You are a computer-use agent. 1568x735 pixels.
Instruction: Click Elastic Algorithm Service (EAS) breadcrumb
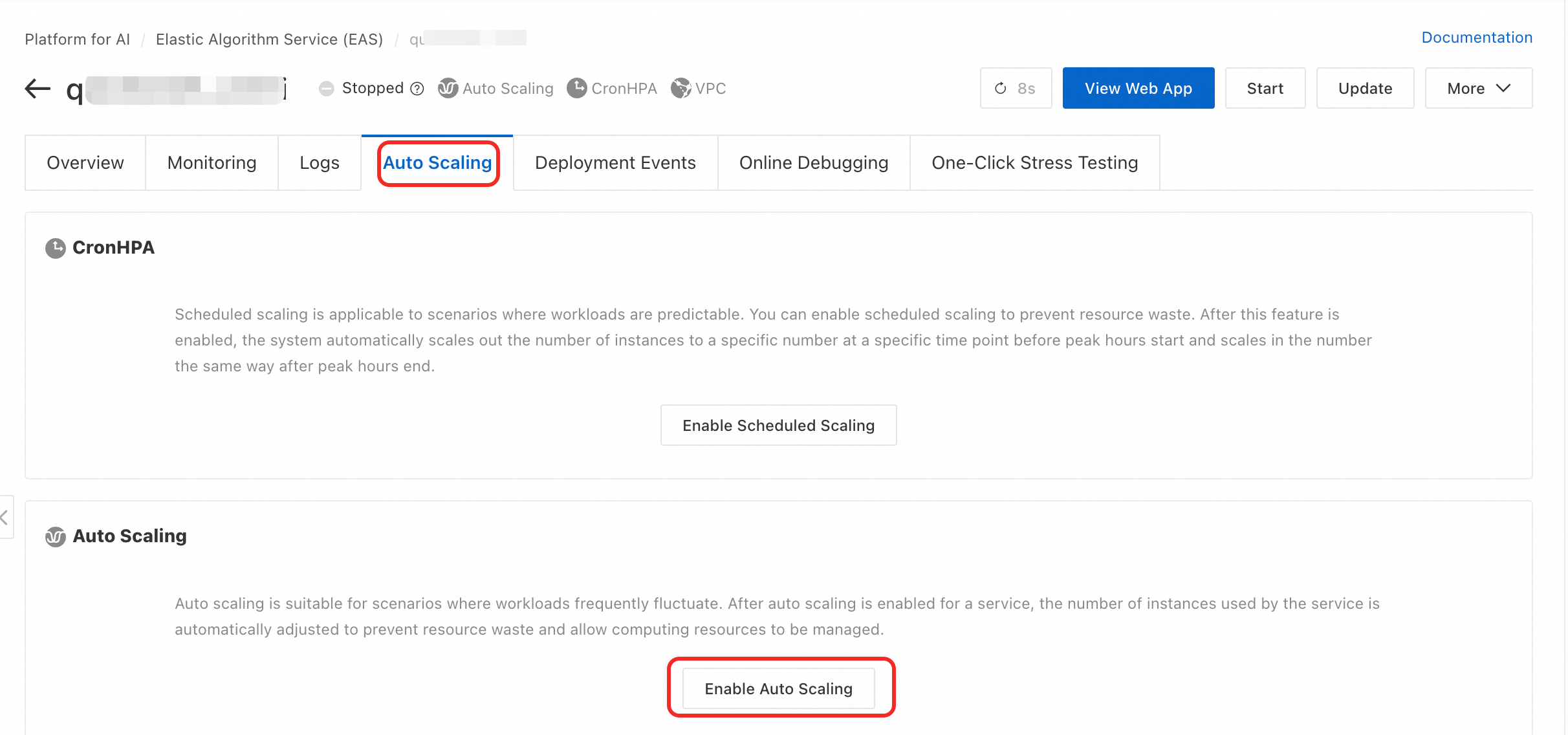pos(269,39)
